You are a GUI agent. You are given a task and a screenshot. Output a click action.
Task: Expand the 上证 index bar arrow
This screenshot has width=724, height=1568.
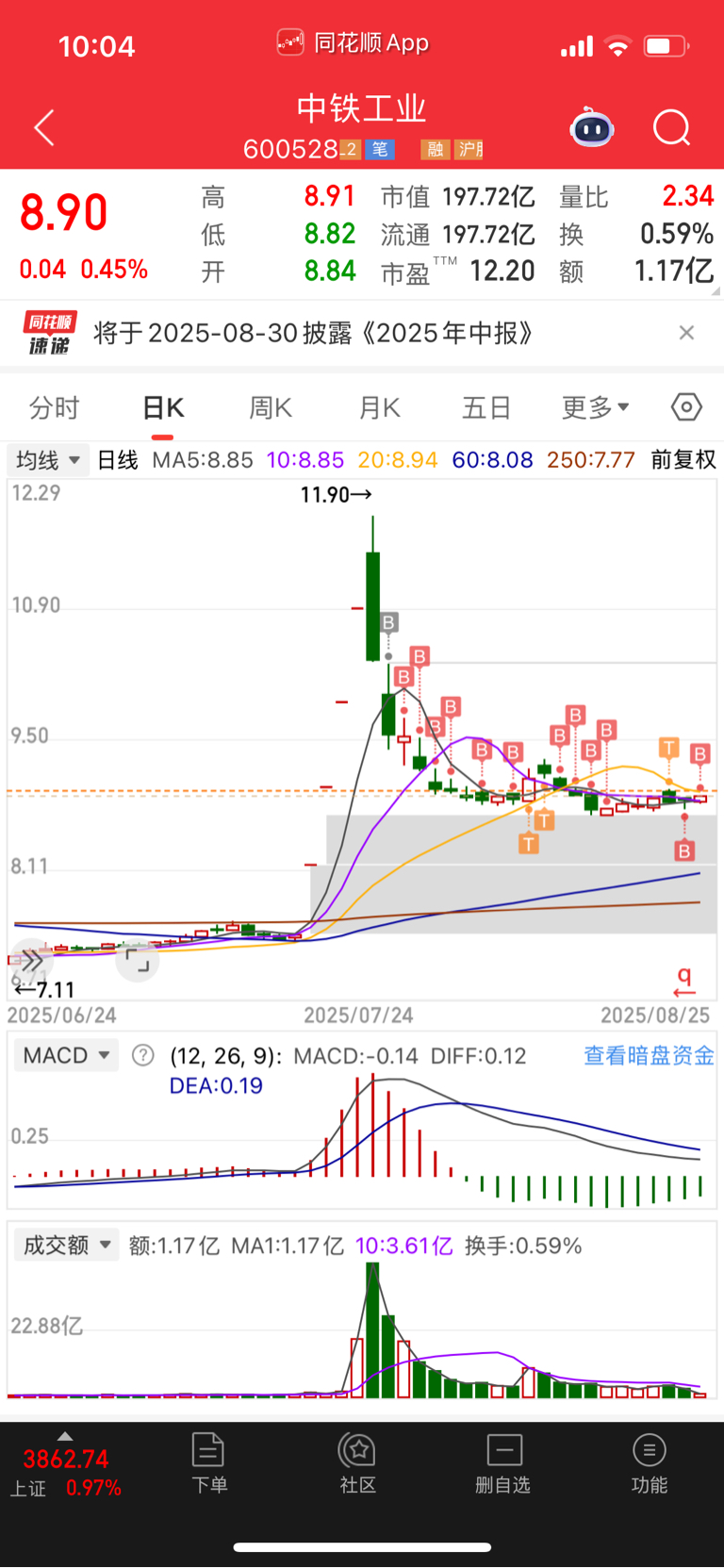click(x=65, y=1436)
